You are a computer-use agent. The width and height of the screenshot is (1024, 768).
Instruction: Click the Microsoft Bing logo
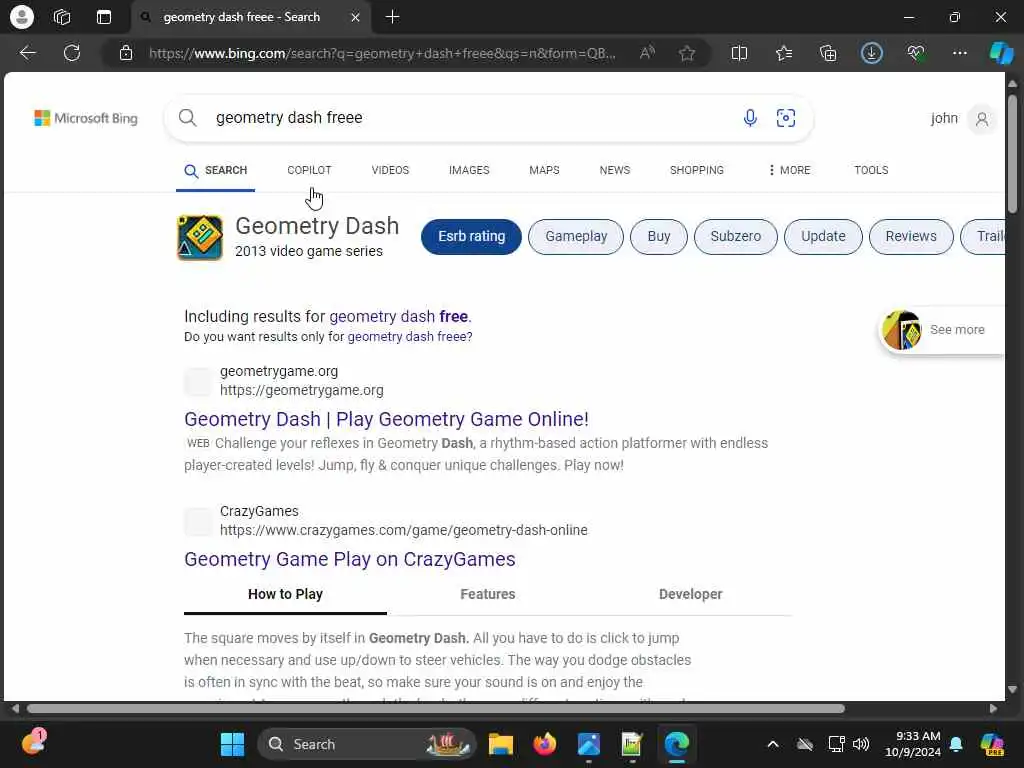tap(86, 118)
